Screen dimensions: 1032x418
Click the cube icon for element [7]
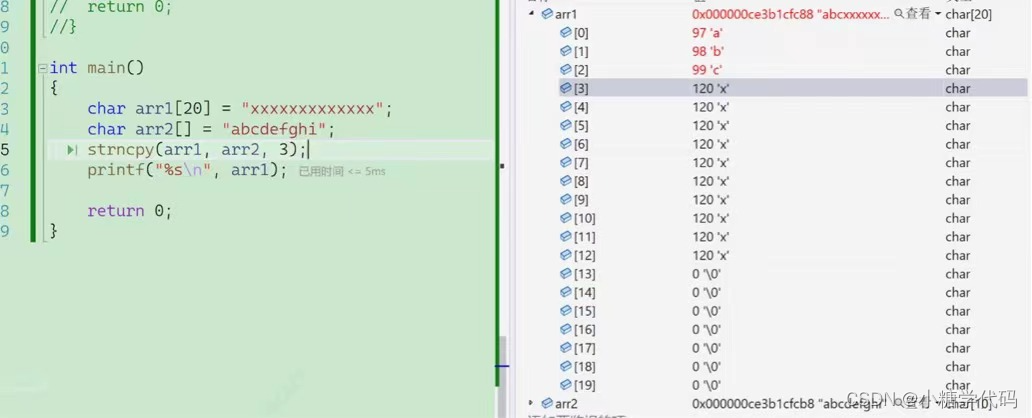[565, 162]
